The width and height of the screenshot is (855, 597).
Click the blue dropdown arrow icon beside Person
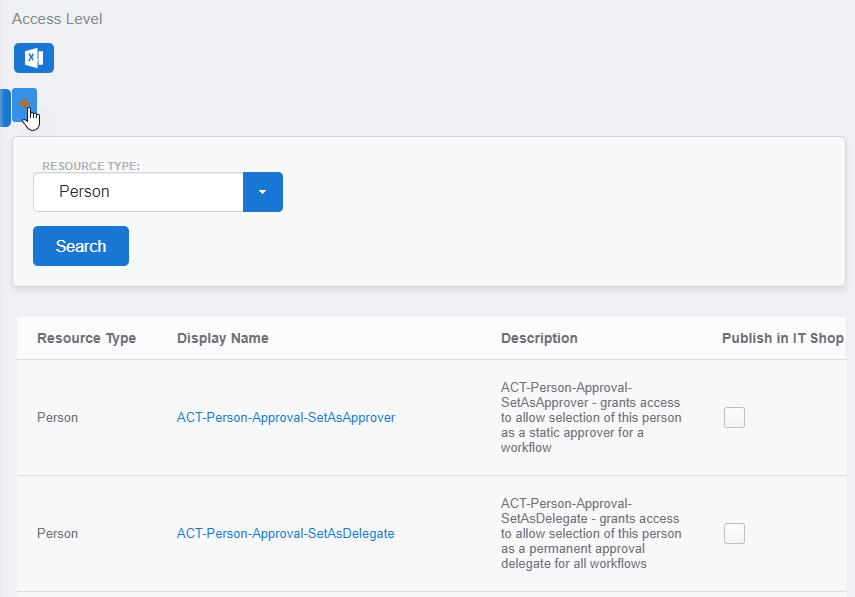click(x=263, y=191)
